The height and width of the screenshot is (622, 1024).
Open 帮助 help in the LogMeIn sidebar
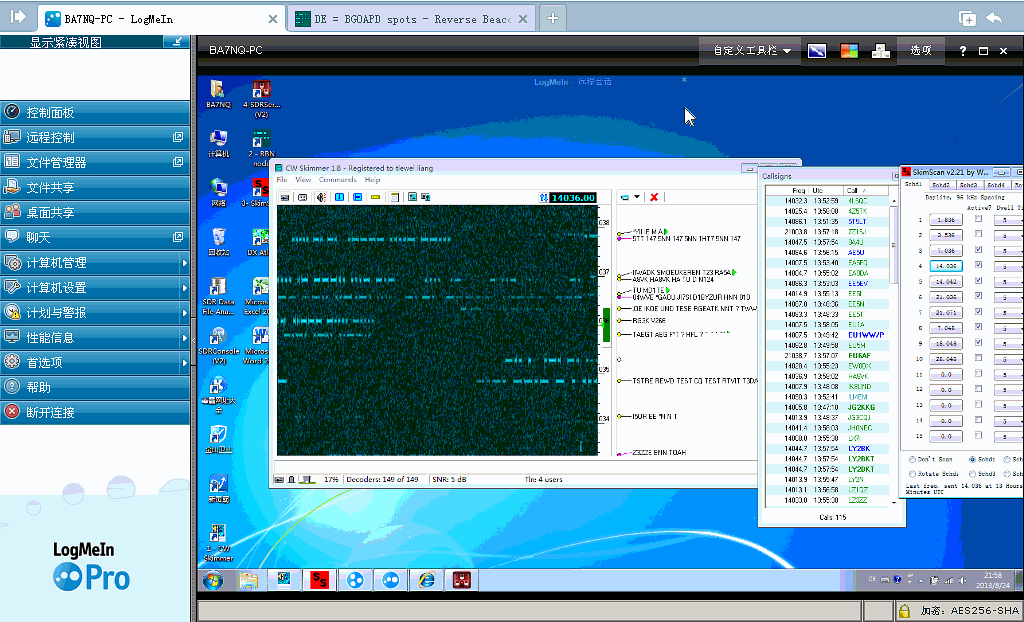[x=95, y=387]
